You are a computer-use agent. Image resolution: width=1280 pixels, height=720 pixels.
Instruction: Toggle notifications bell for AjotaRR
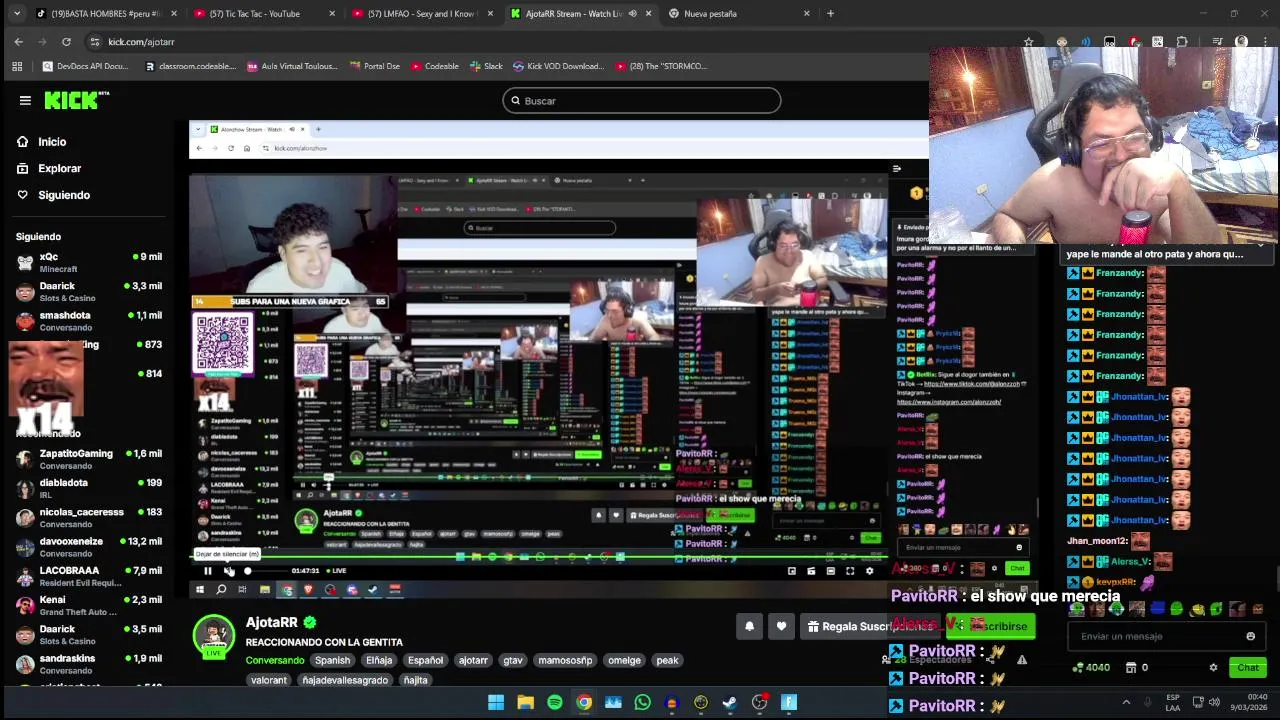pyautogui.click(x=749, y=626)
